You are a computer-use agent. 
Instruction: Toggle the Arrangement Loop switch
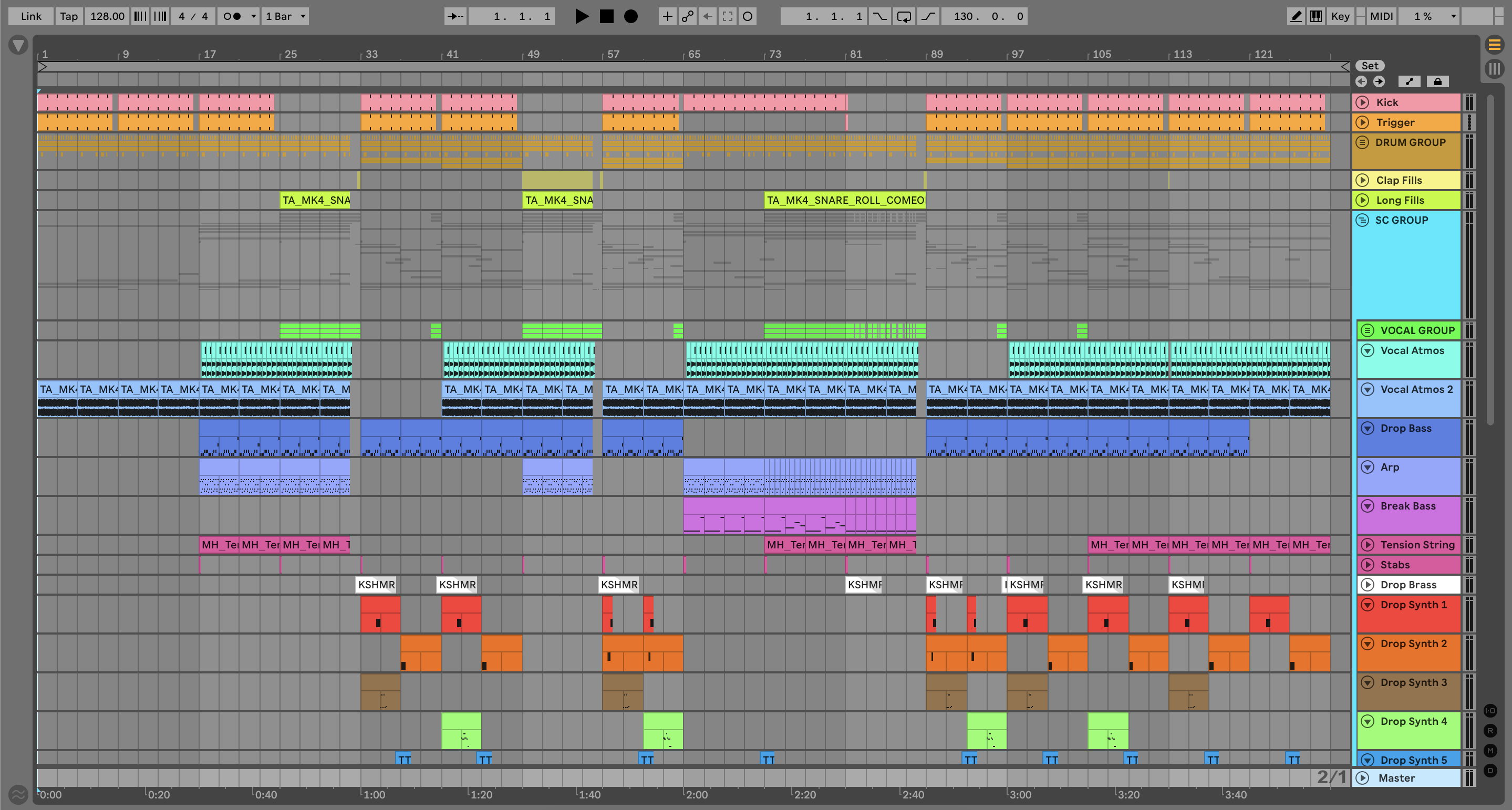coord(904,16)
